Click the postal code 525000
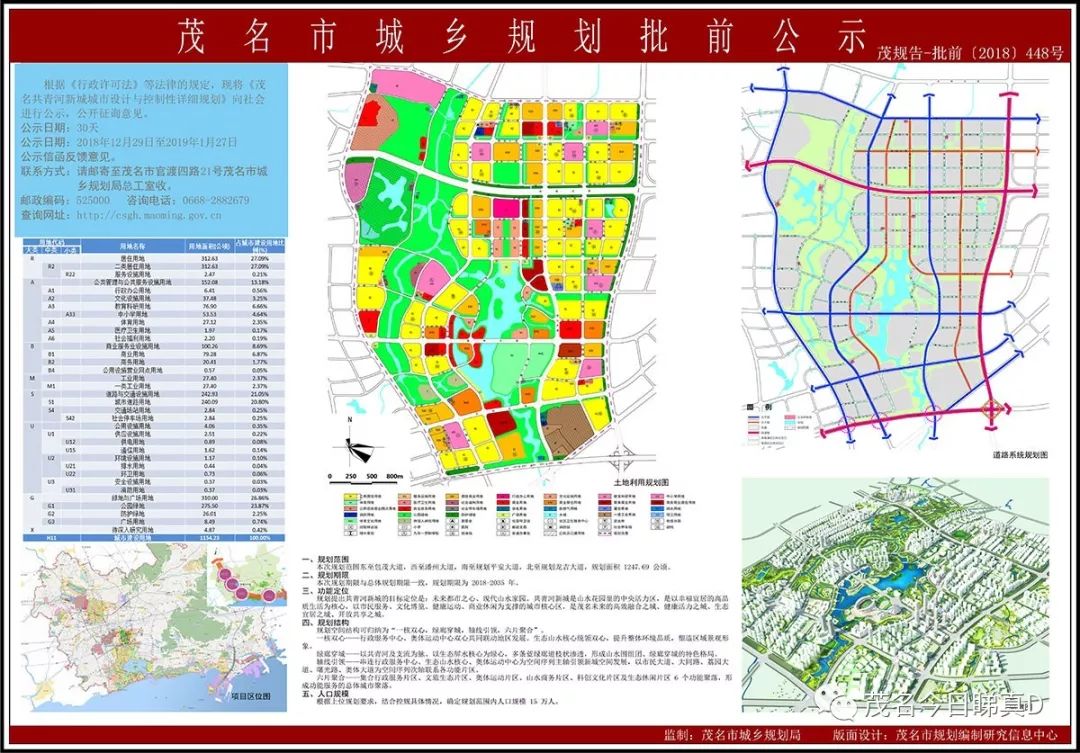The image size is (1080, 753). pyautogui.click(x=93, y=200)
